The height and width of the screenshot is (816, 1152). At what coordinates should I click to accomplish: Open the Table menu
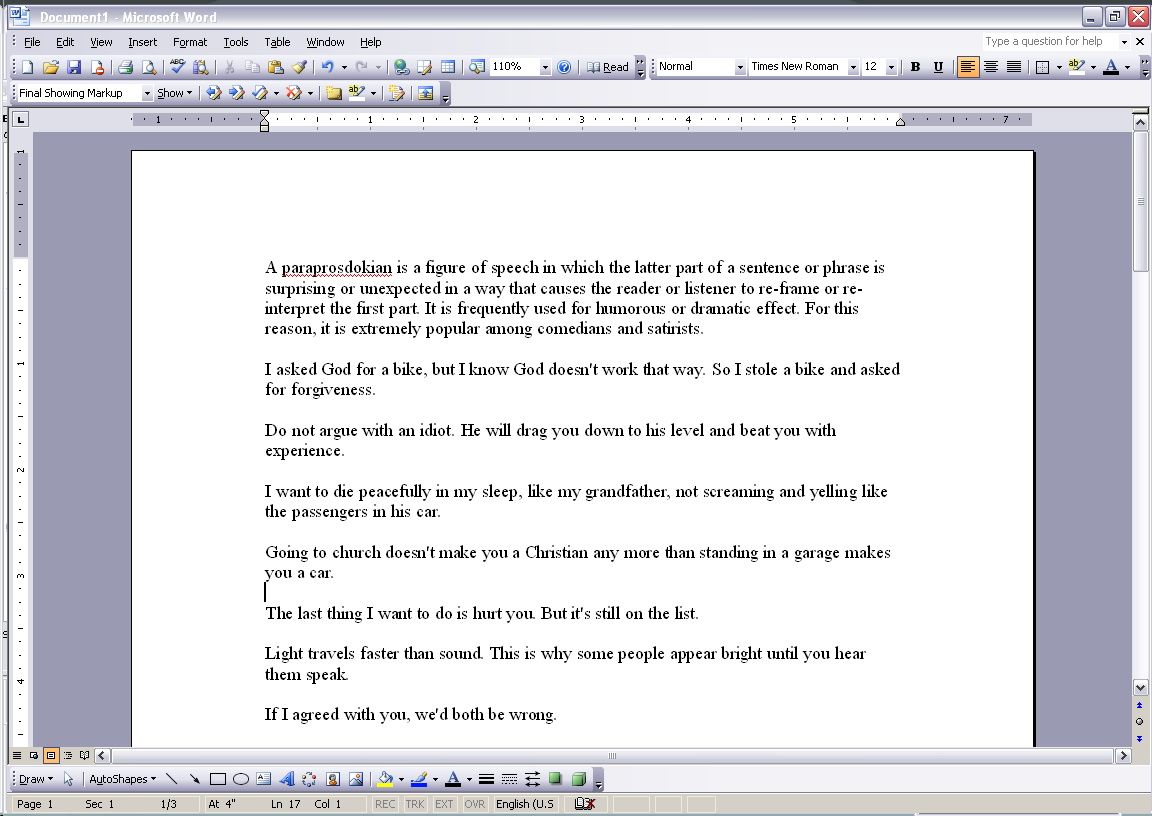[x=277, y=42]
